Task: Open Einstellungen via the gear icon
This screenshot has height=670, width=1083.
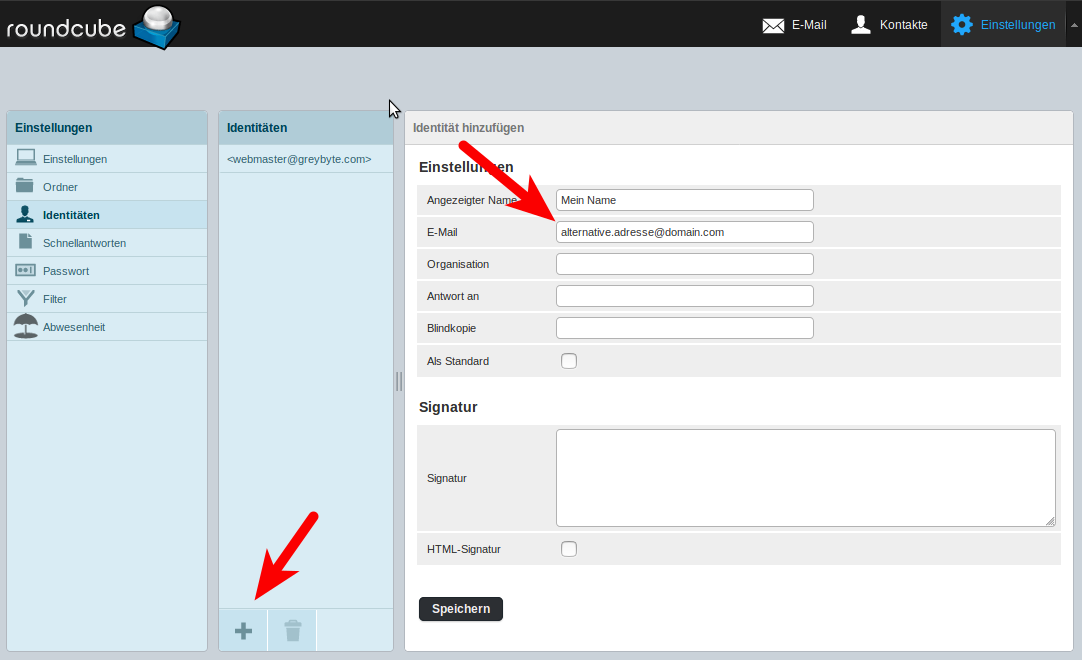Action: coord(962,25)
